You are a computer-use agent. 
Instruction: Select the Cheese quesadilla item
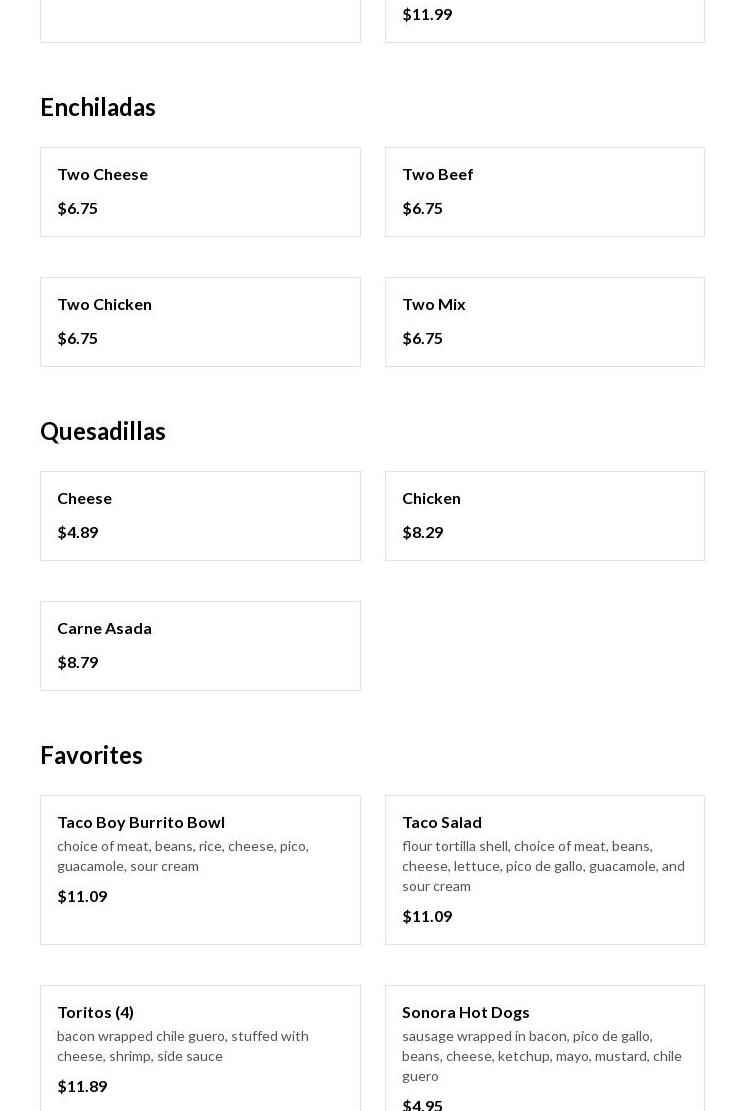(x=200, y=516)
